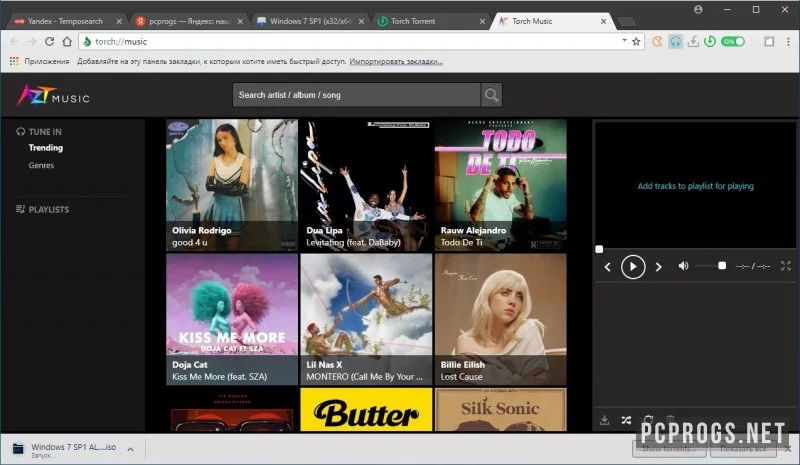800x465 pixels.
Task: Click the browser forward arrow
Action: coord(32,41)
